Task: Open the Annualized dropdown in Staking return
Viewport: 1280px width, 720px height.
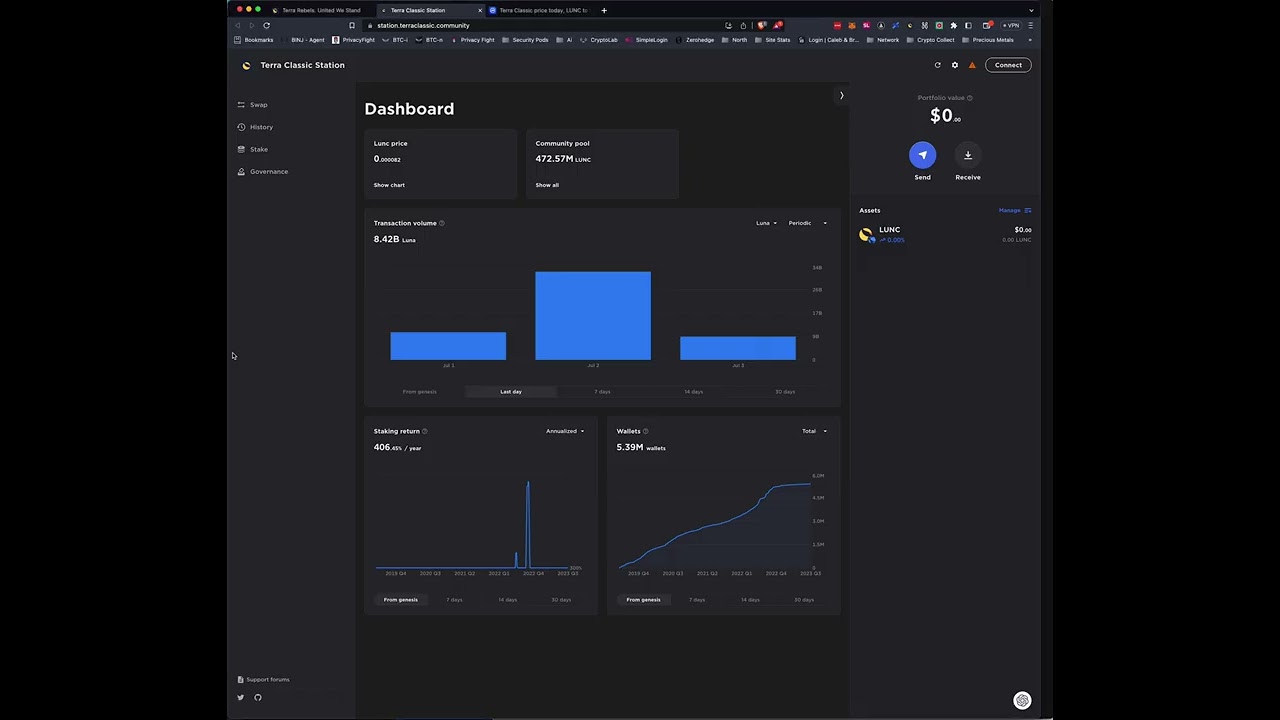Action: (565, 431)
